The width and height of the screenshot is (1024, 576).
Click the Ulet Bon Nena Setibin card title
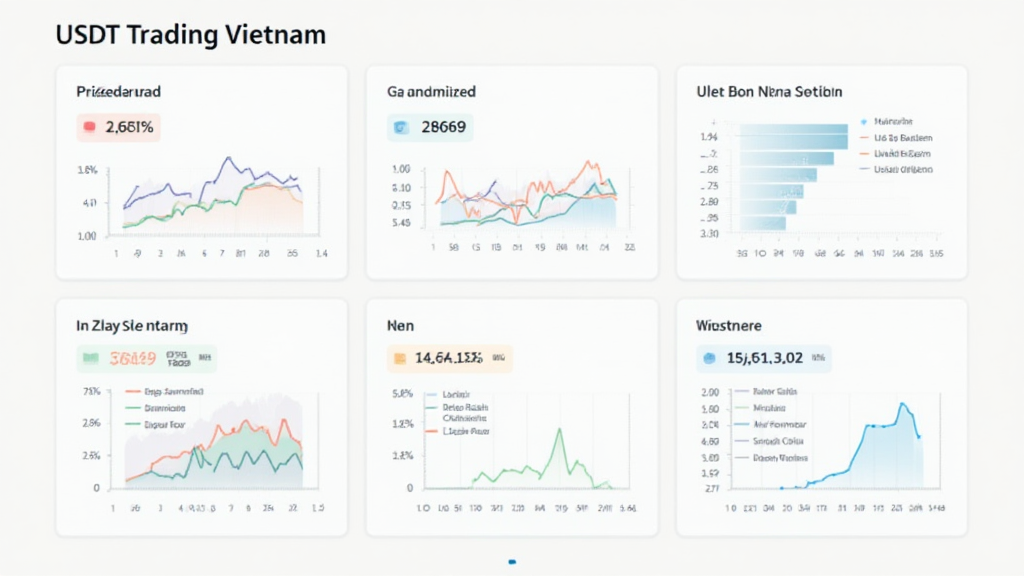coord(769,91)
